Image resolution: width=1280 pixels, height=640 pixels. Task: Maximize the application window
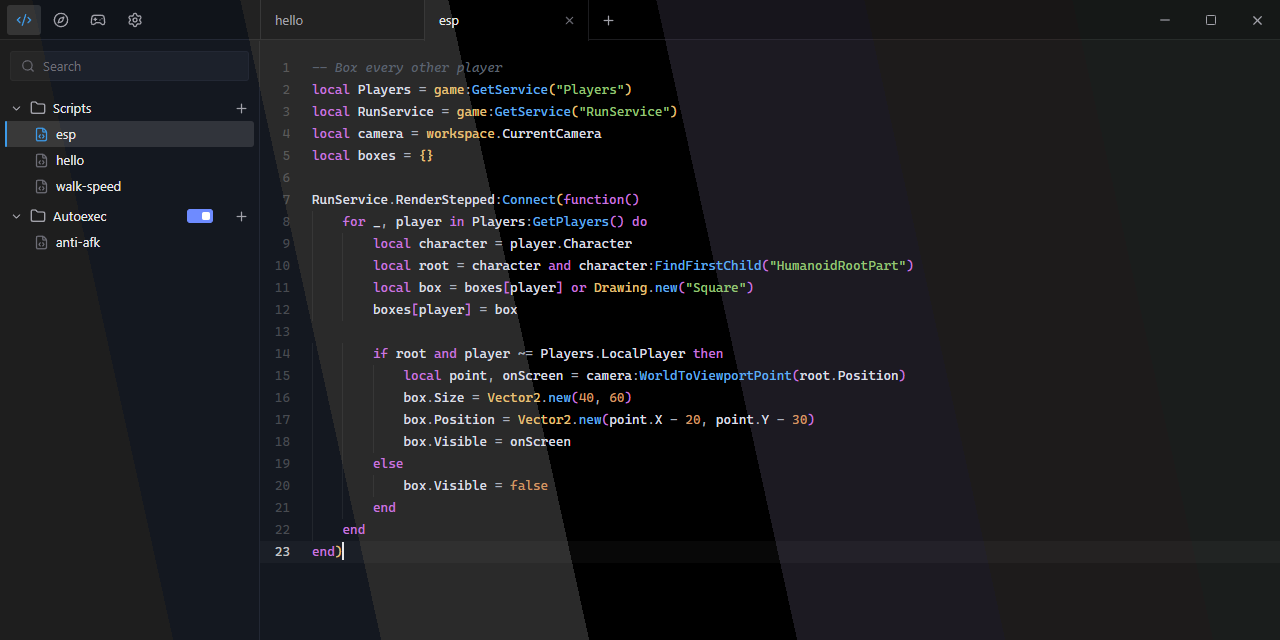(x=1211, y=20)
